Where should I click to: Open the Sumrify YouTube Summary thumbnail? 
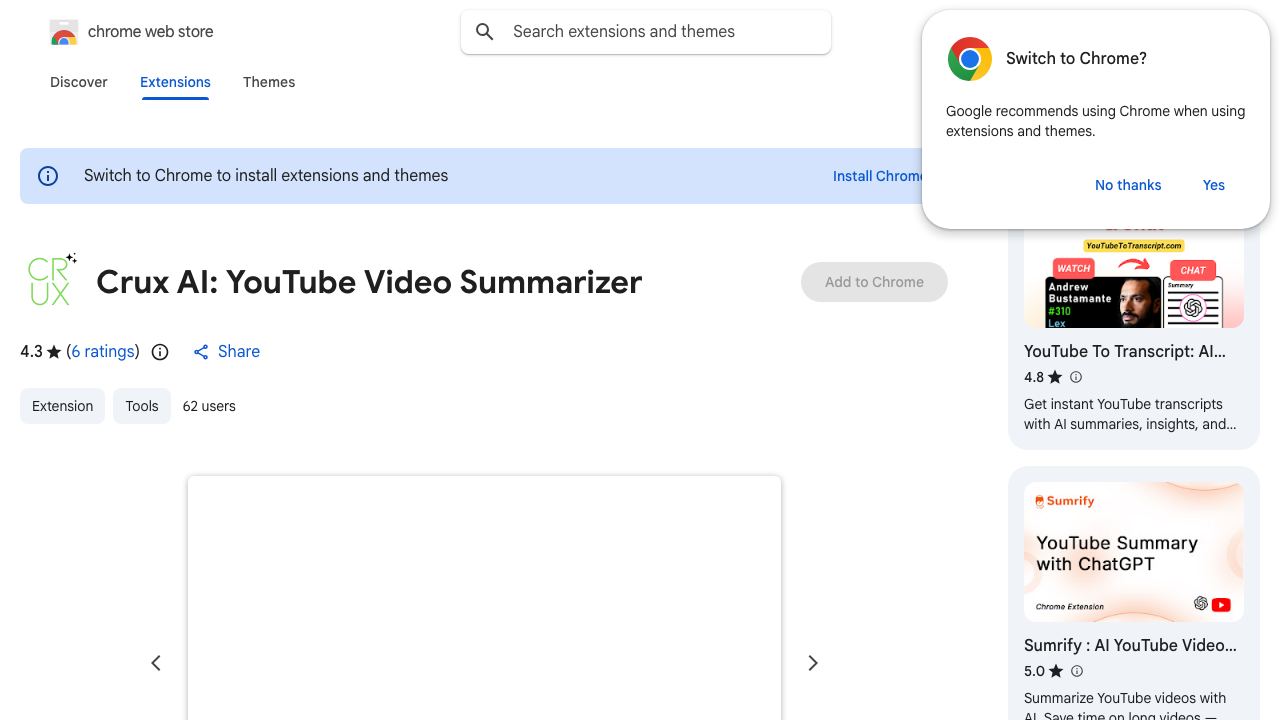tap(1134, 552)
